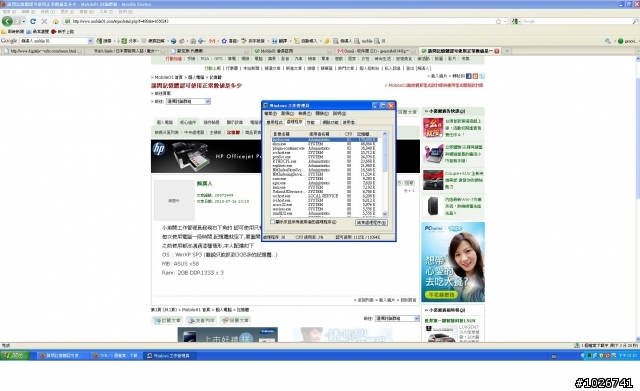This screenshot has width=640, height=391.
Task: Bookmark this page with the star icon
Action: coord(498,21)
